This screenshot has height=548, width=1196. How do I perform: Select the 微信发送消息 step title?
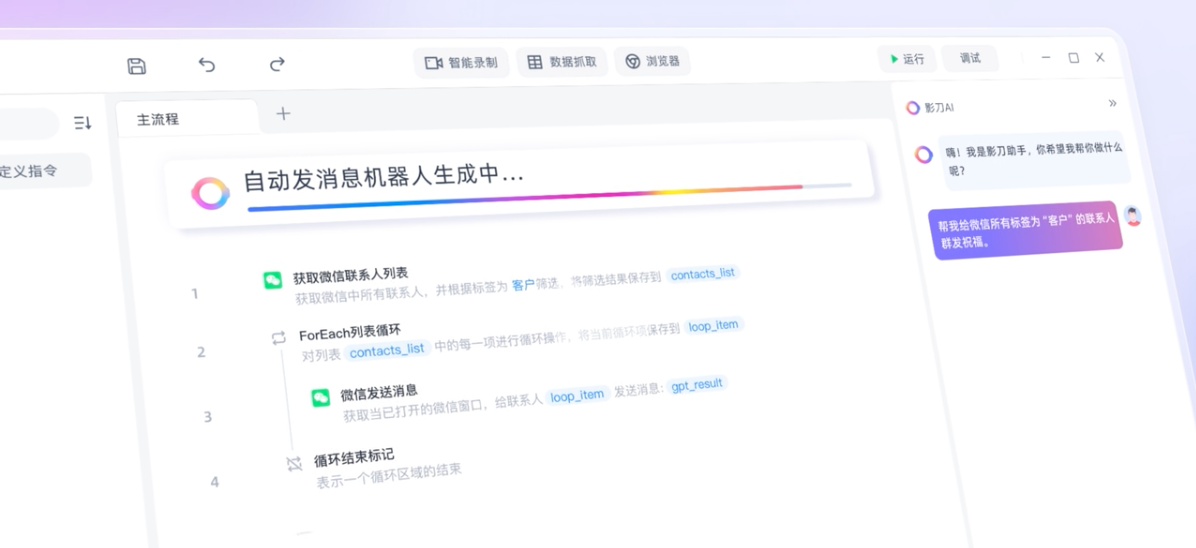378,392
